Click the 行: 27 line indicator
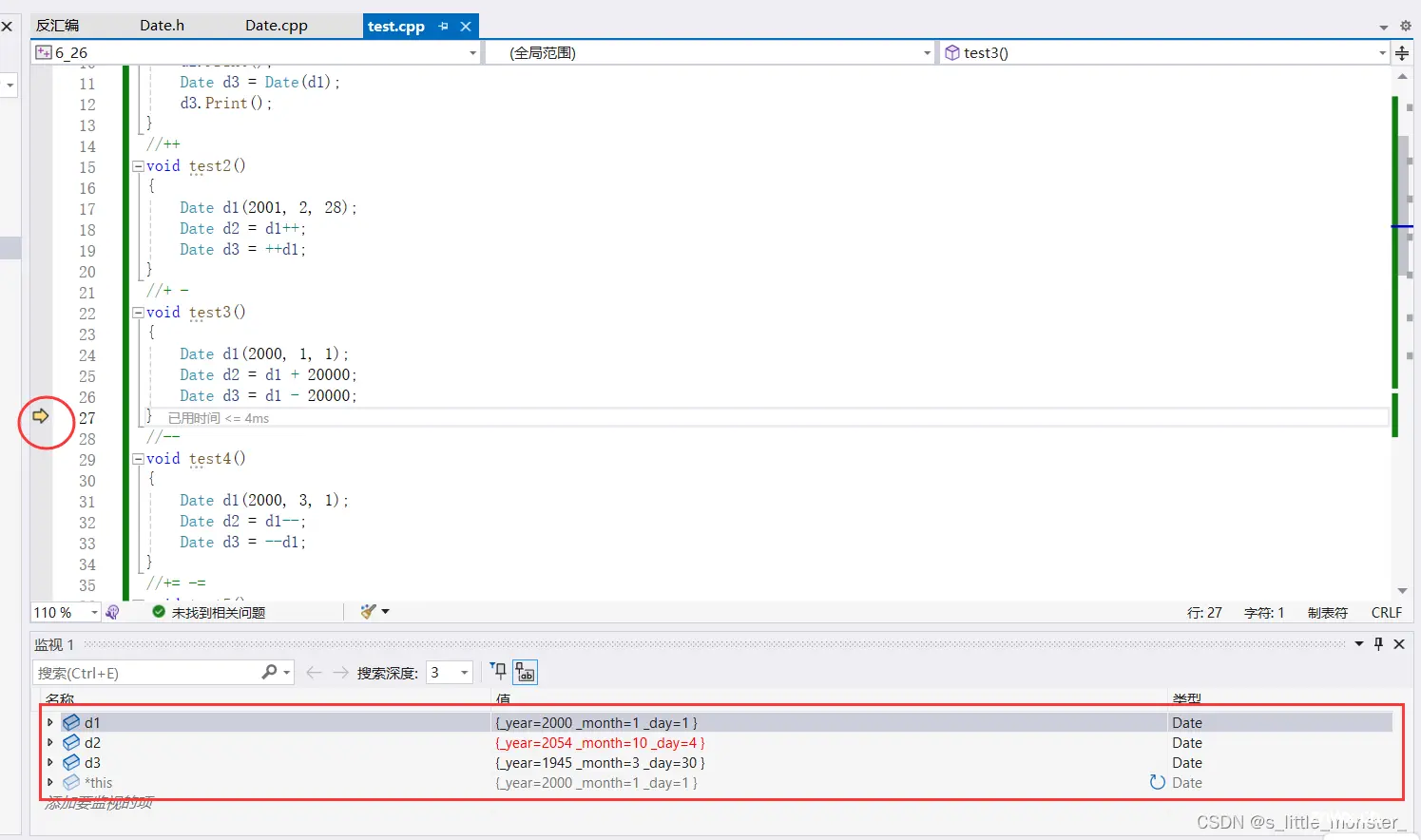 1204,613
